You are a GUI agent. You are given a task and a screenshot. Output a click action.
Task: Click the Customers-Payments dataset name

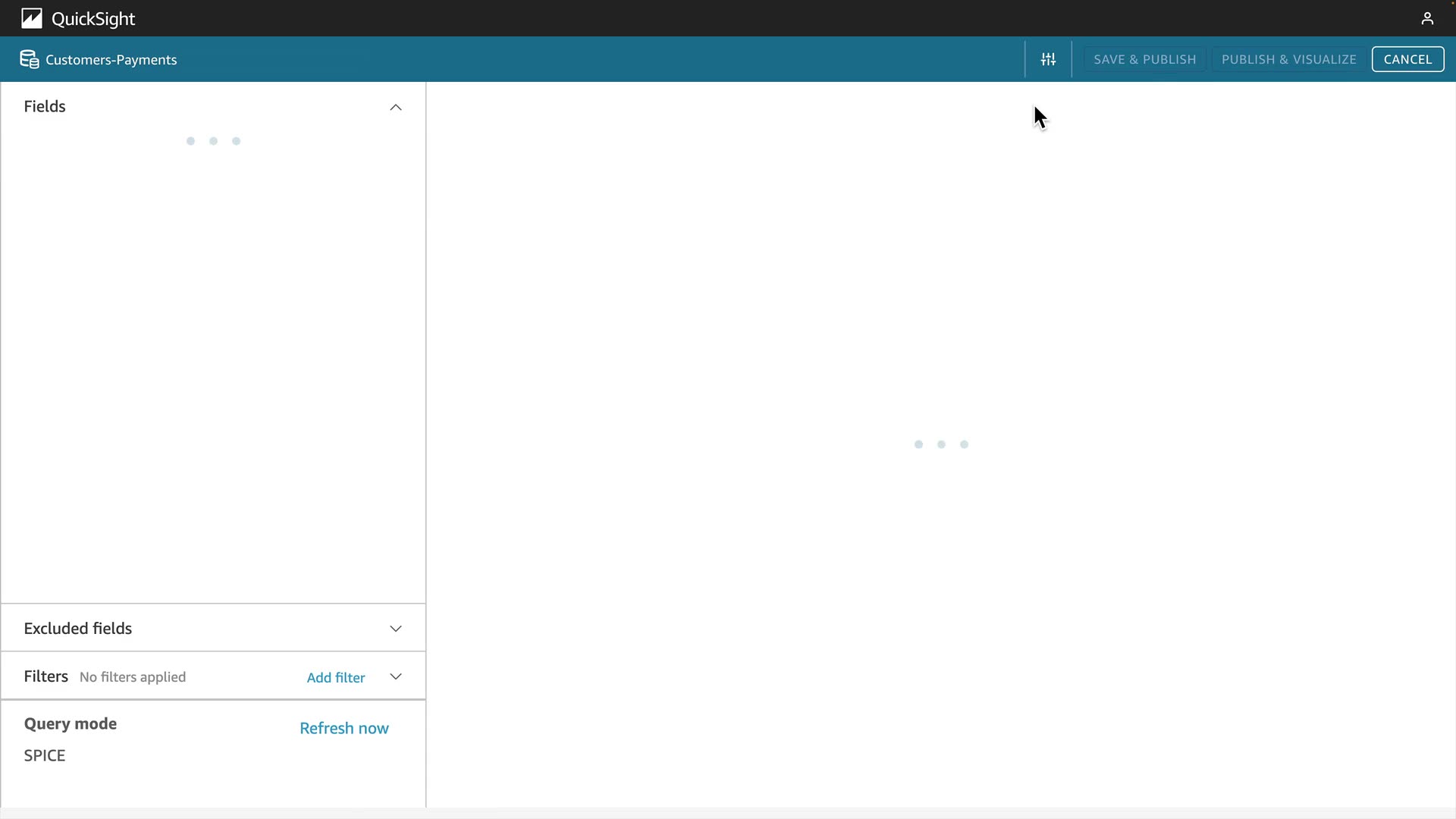click(111, 60)
